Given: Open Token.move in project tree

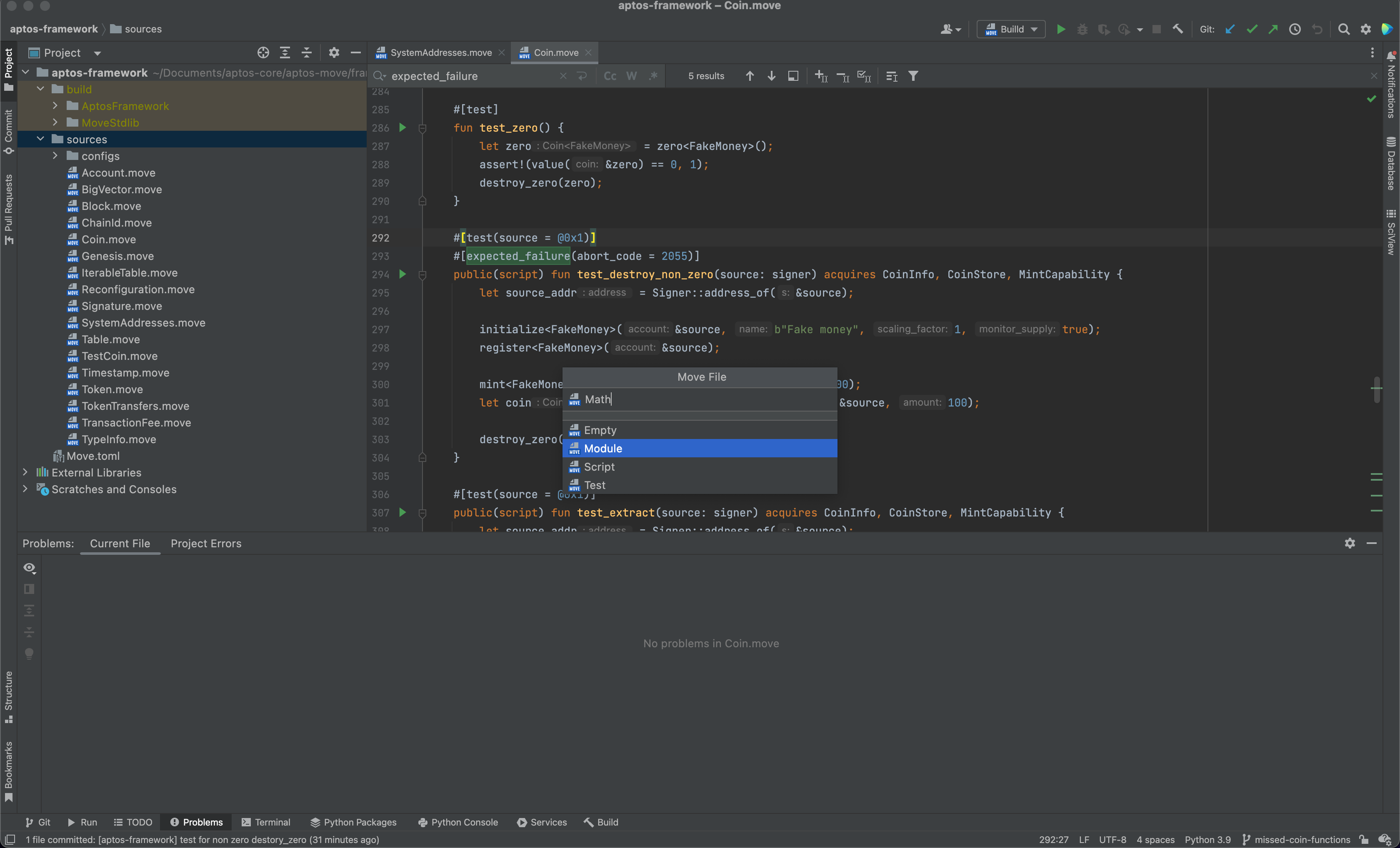Looking at the screenshot, I should (112, 389).
